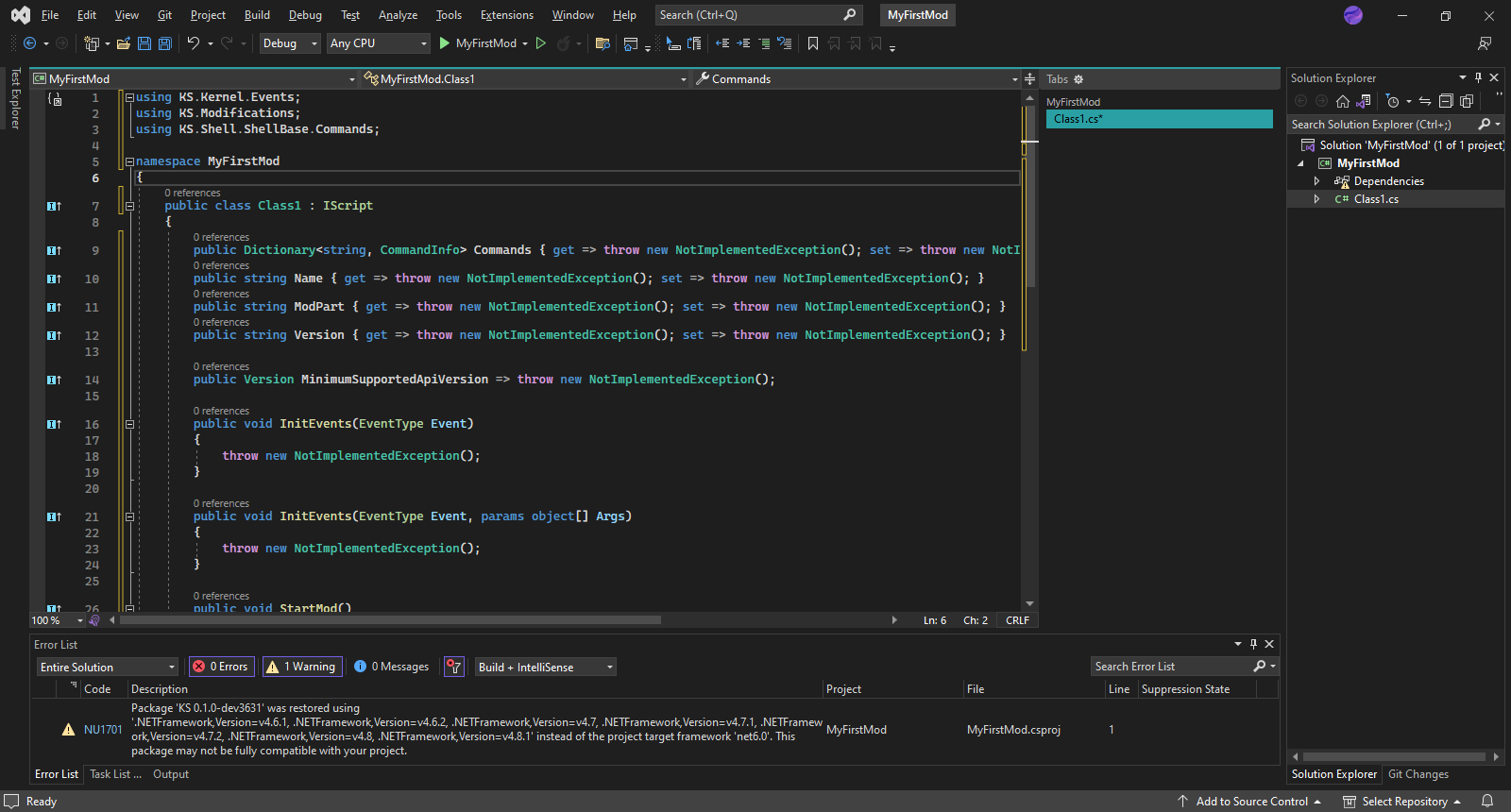Click the Open File folder icon
The image size is (1511, 812).
coord(123,43)
